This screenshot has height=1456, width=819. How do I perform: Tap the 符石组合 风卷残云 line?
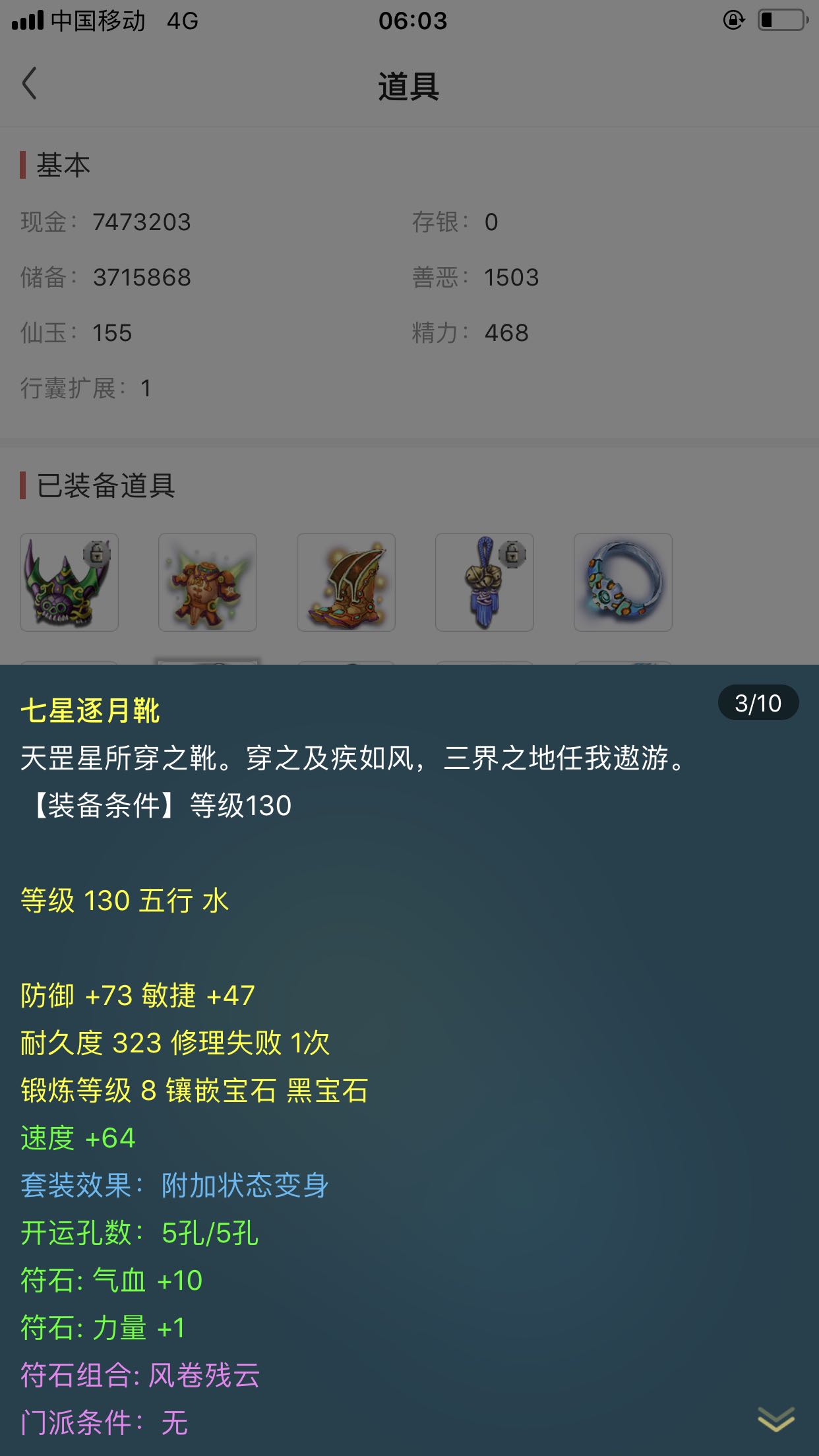pyautogui.click(x=140, y=1375)
